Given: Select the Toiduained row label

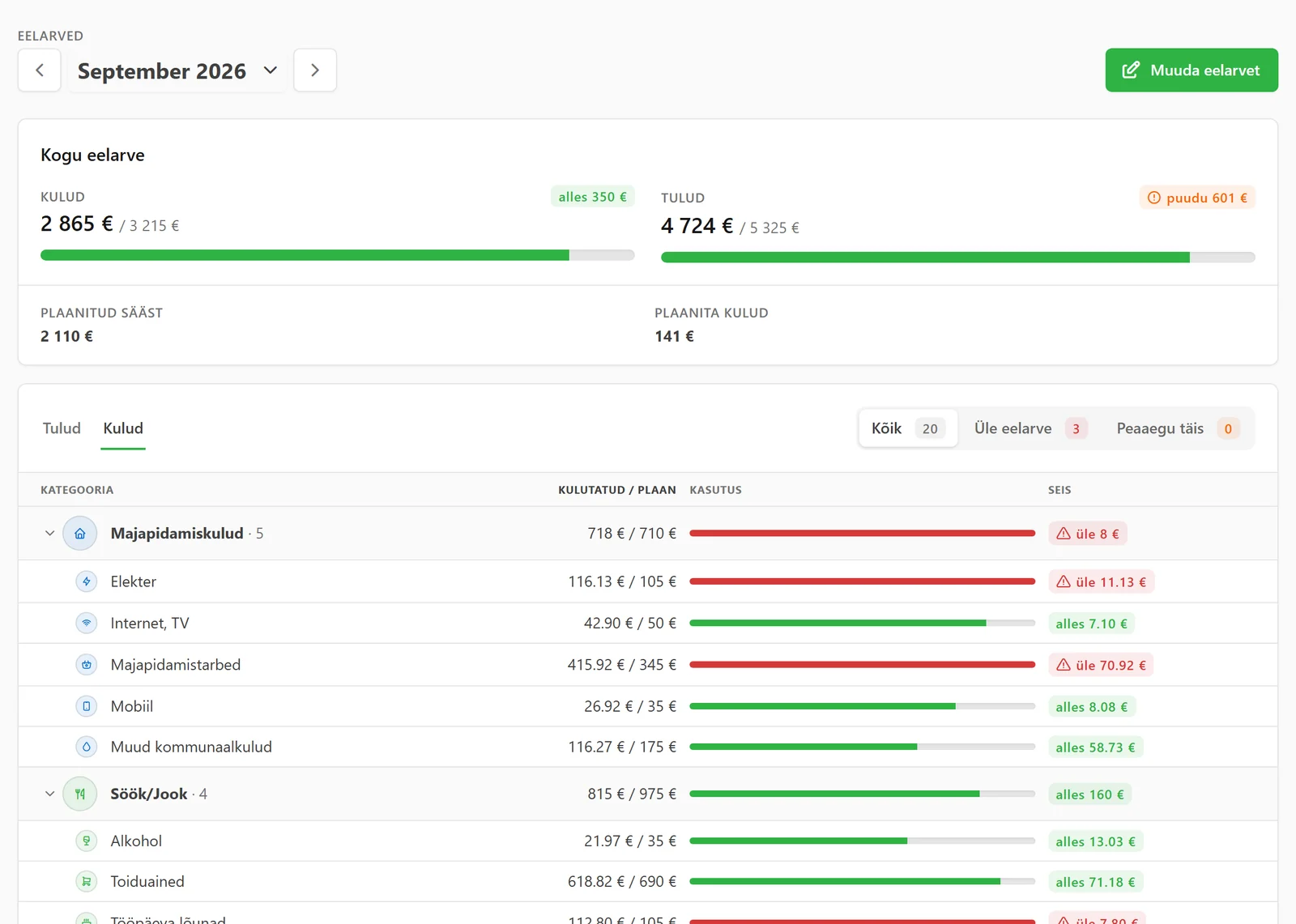Looking at the screenshot, I should [x=147, y=881].
